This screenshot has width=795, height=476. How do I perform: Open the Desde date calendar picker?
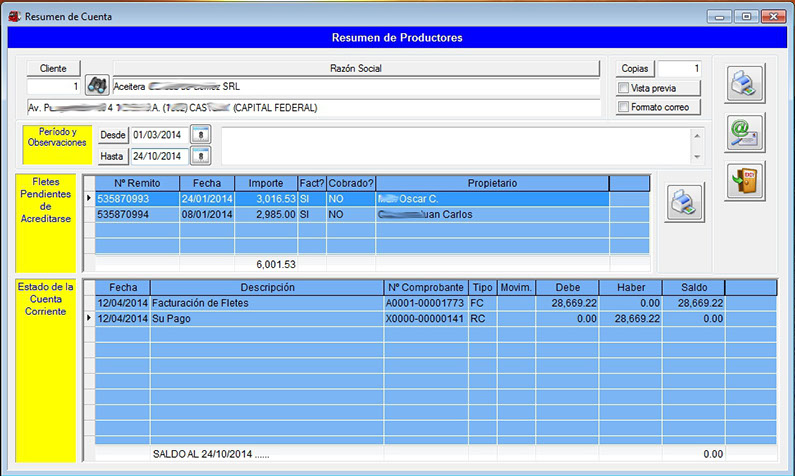pos(201,133)
